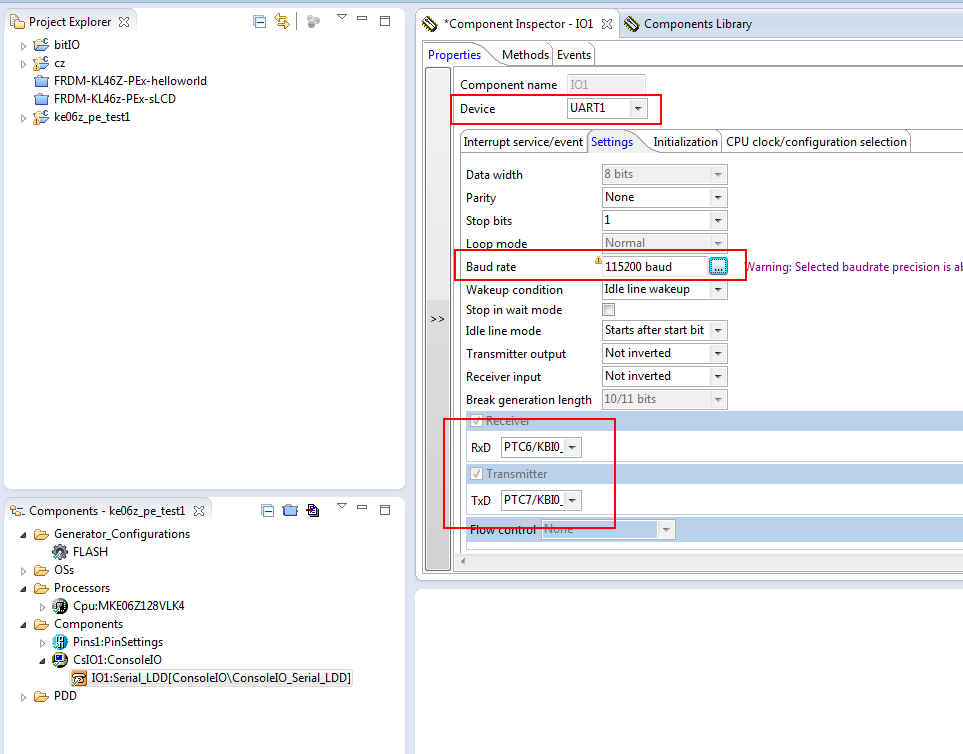Collapse the Processors folder
This screenshot has width=963, height=754.
tap(23, 589)
